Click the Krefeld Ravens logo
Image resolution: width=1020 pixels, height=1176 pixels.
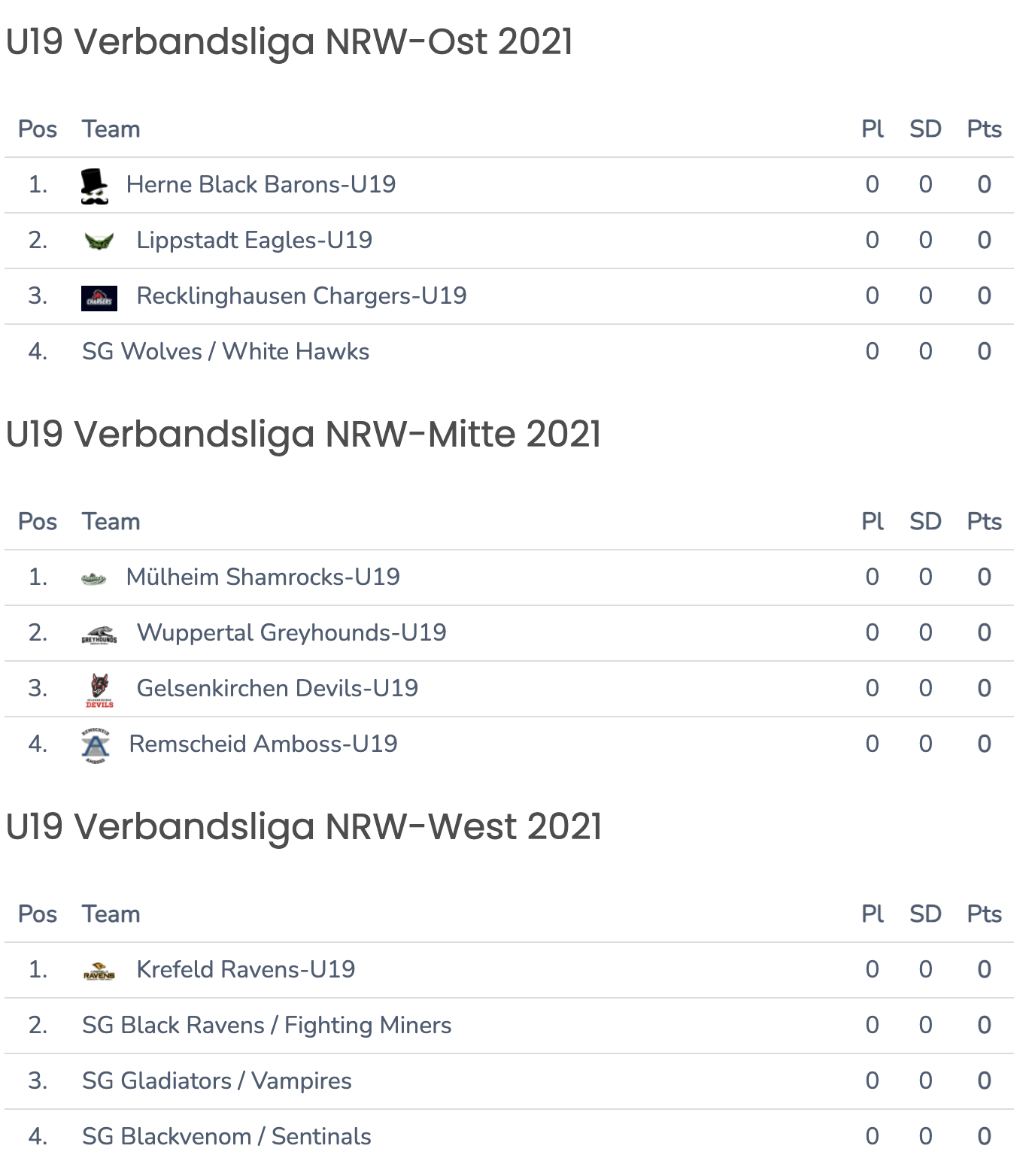pos(99,971)
